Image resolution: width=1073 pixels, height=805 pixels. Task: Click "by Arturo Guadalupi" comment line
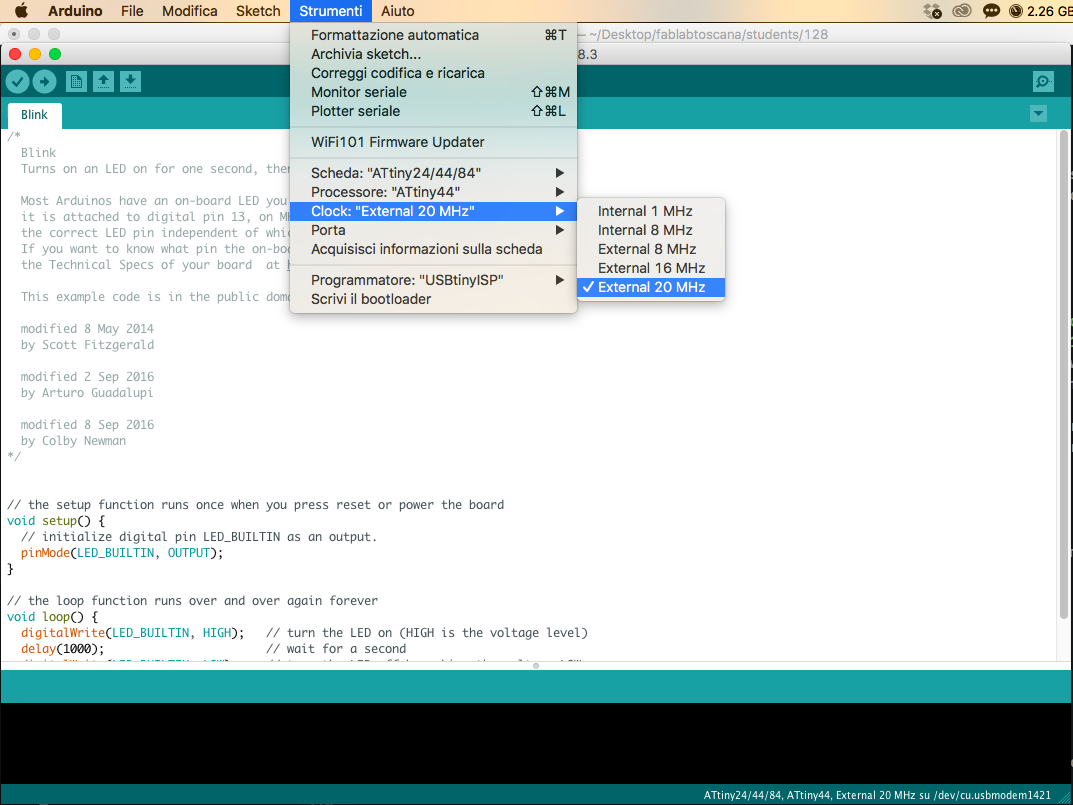[87, 393]
